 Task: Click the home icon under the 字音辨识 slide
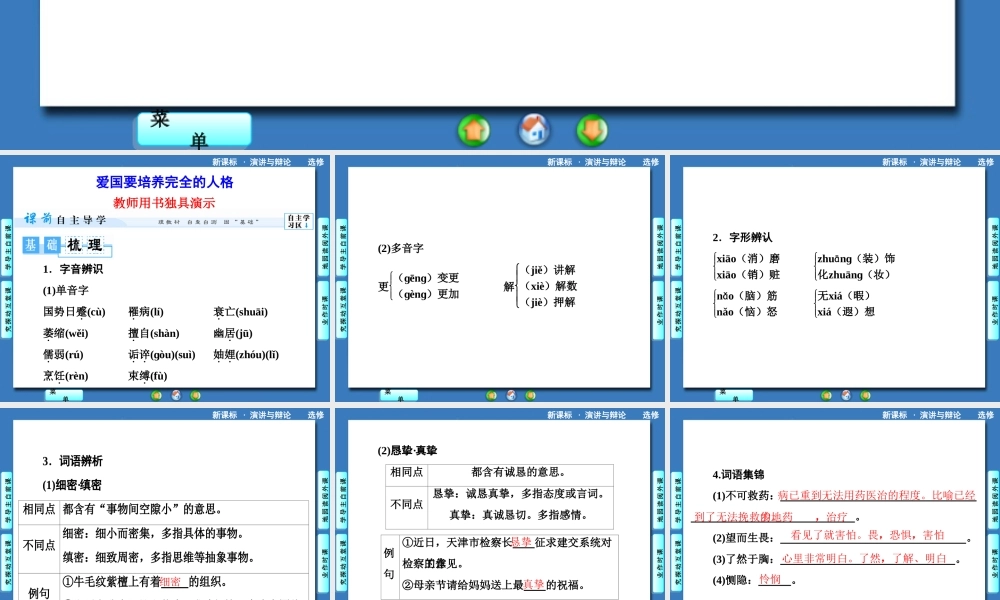[x=176, y=395]
